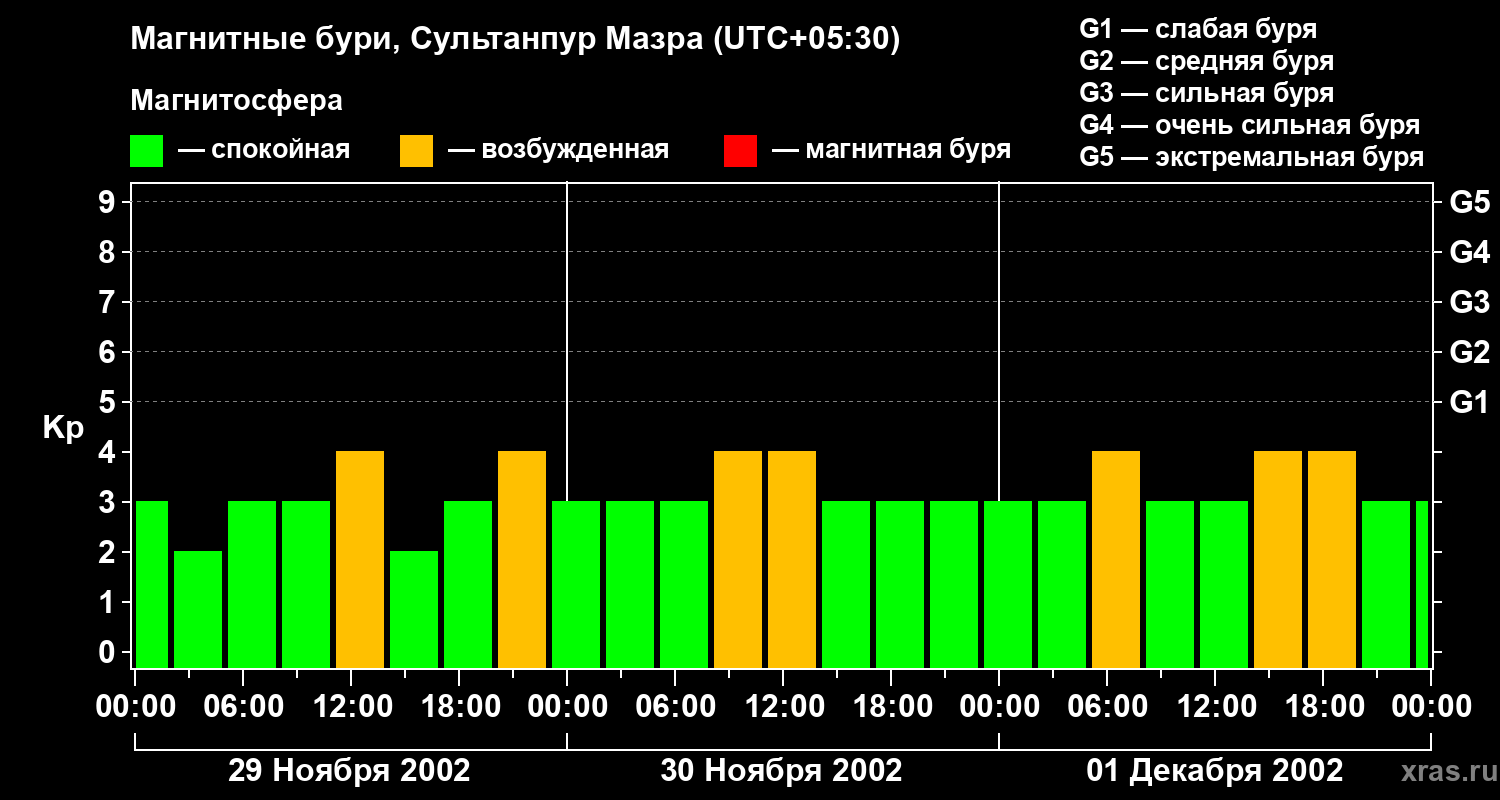Viewport: 1500px width, 800px height.
Task: Click the orange bar just before 12:00 on 30 November
Action: click(x=738, y=560)
